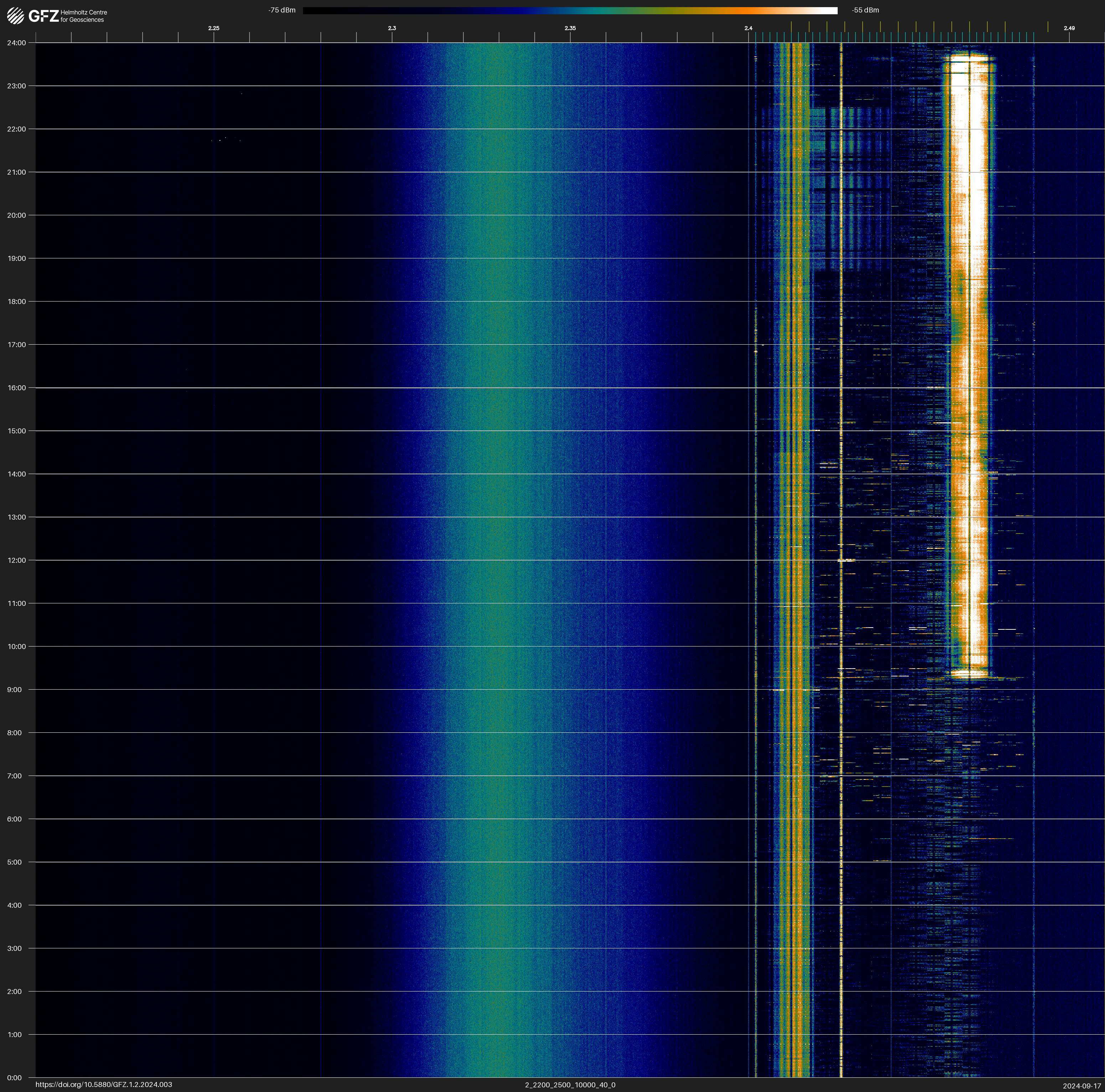Click the 2024-09-17 date label
This screenshot has width=1105, height=1092.
coord(1081,1086)
